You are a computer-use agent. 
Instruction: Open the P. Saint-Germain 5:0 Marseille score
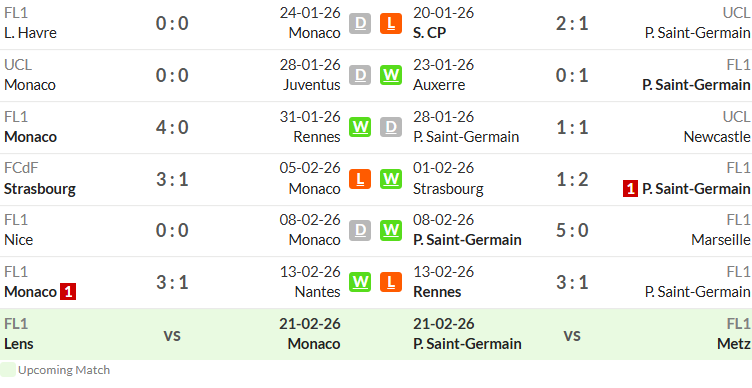pos(572,231)
